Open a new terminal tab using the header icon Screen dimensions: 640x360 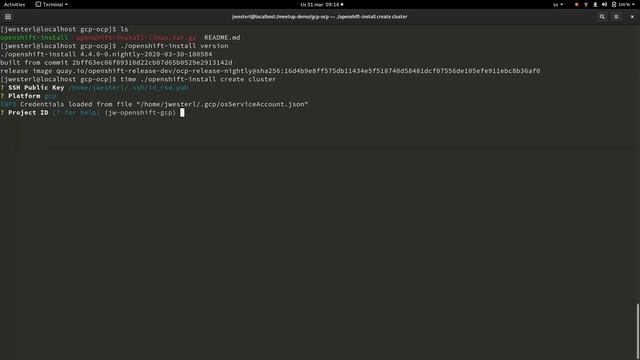tap(8, 17)
